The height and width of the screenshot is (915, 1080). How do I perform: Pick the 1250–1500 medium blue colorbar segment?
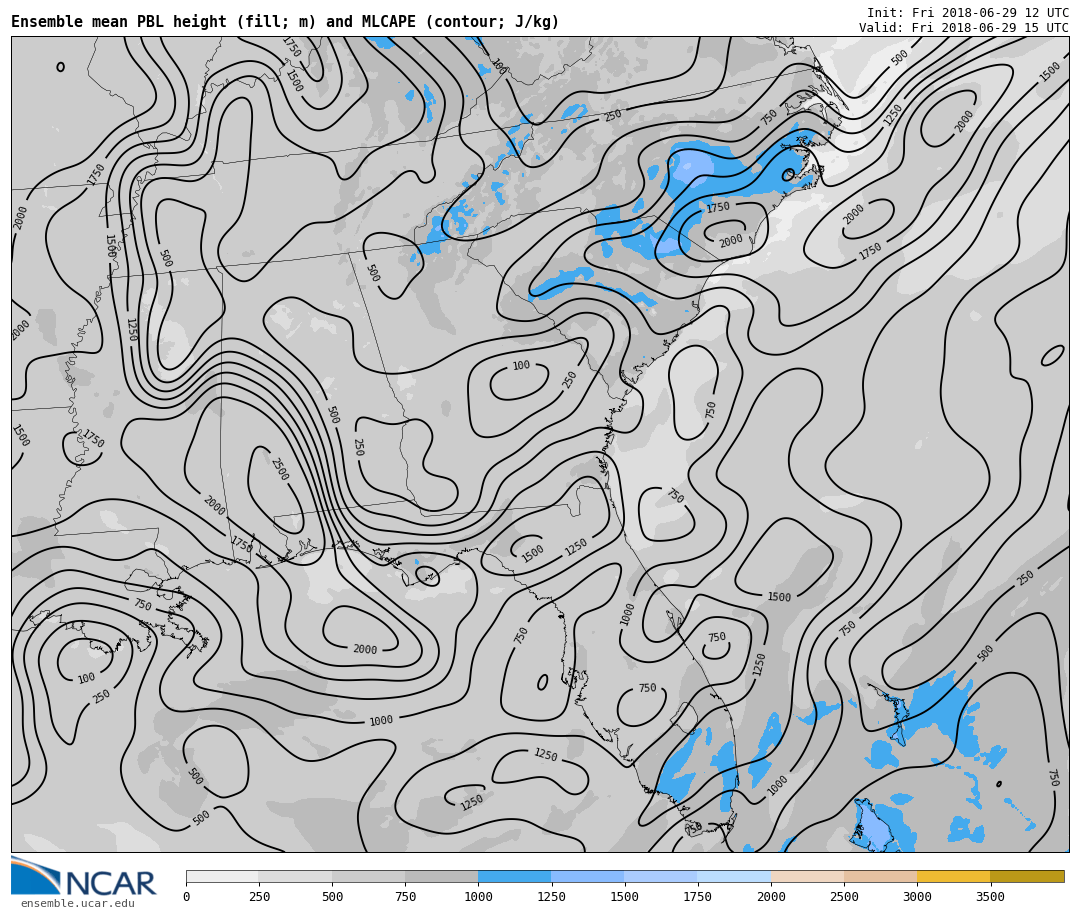coord(588,876)
